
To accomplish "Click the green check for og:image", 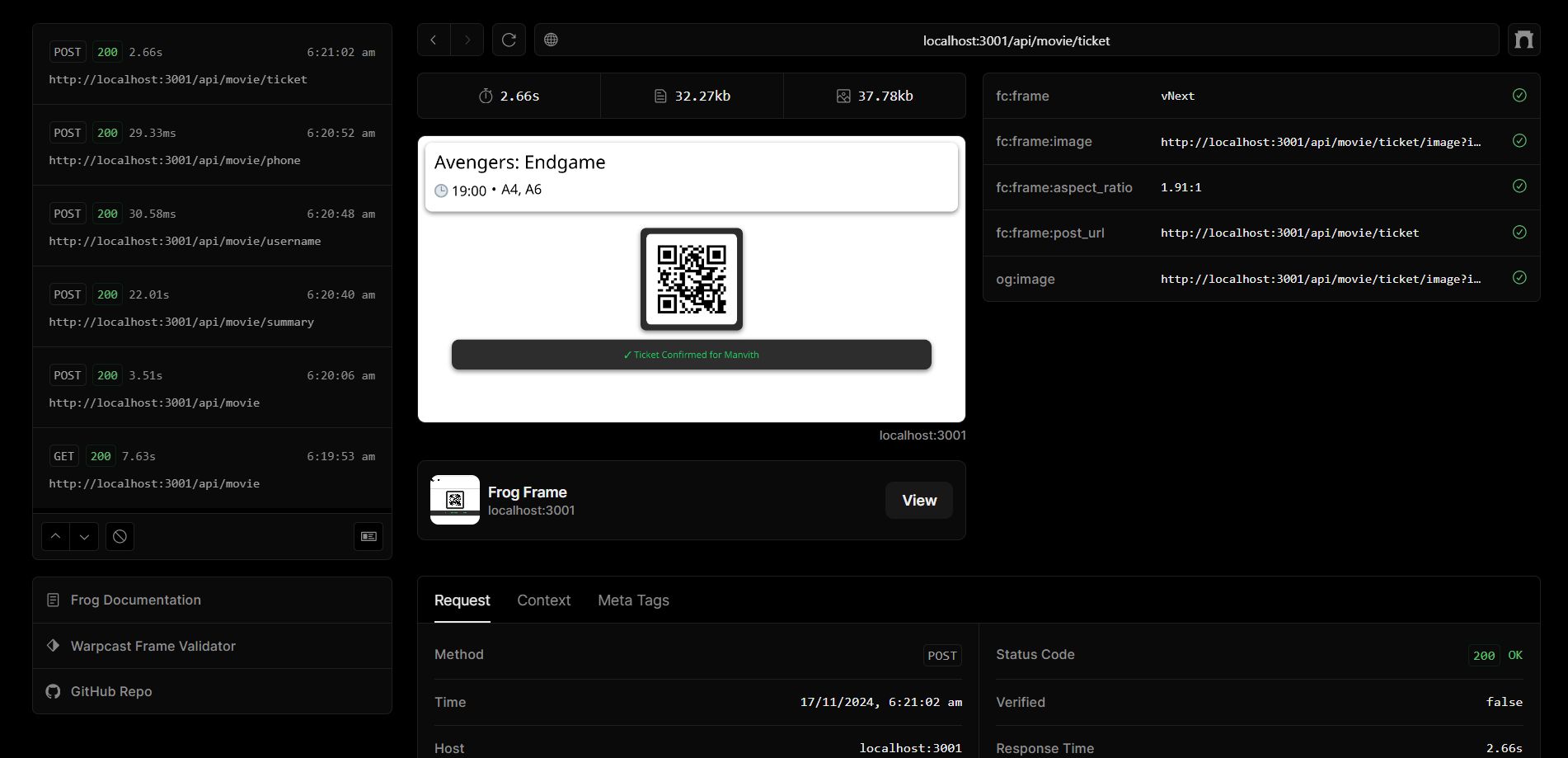I will pos(1519,278).
